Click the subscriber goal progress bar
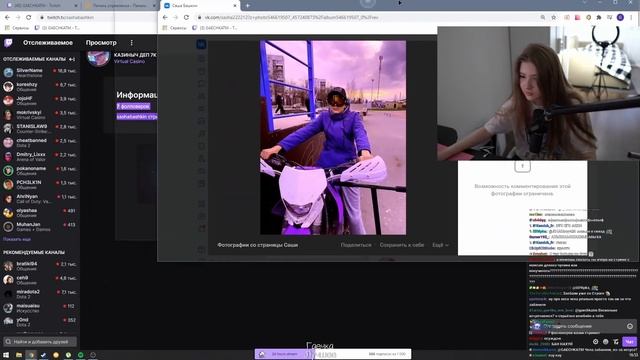 pyautogui.click(x=333, y=354)
